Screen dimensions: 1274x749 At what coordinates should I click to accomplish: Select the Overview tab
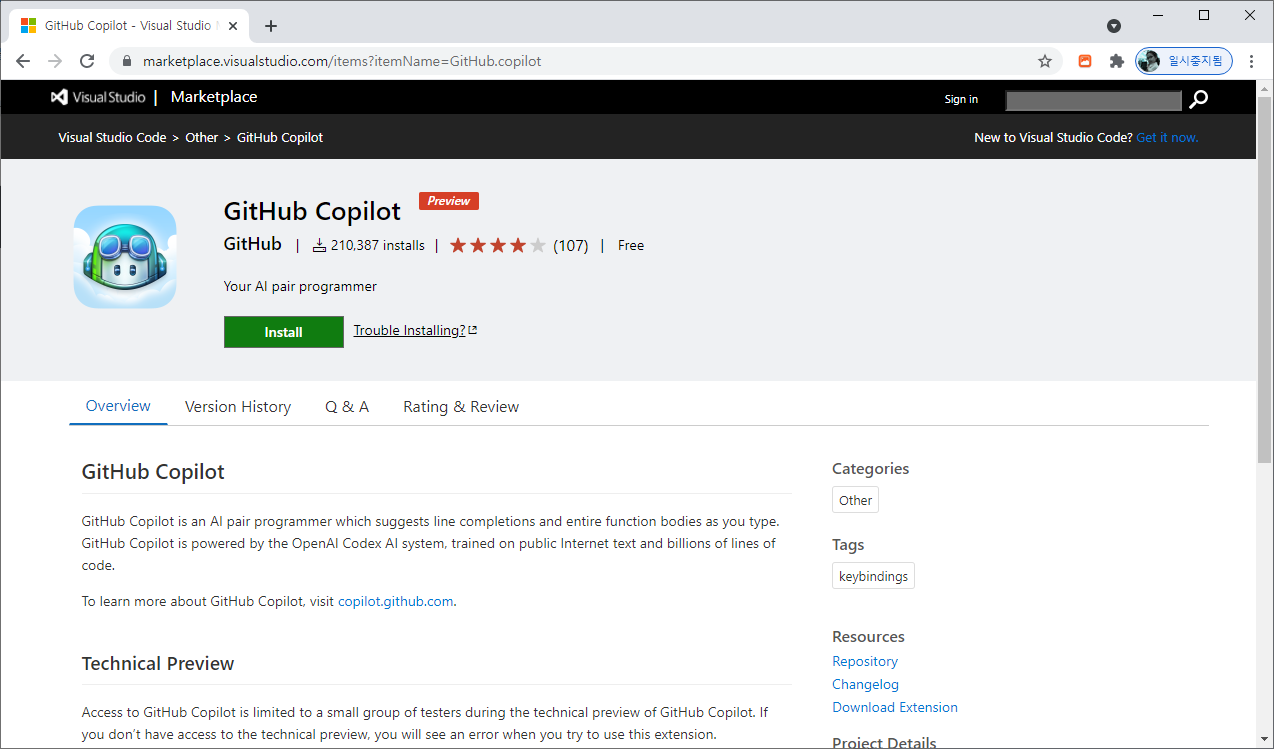pyautogui.click(x=118, y=406)
